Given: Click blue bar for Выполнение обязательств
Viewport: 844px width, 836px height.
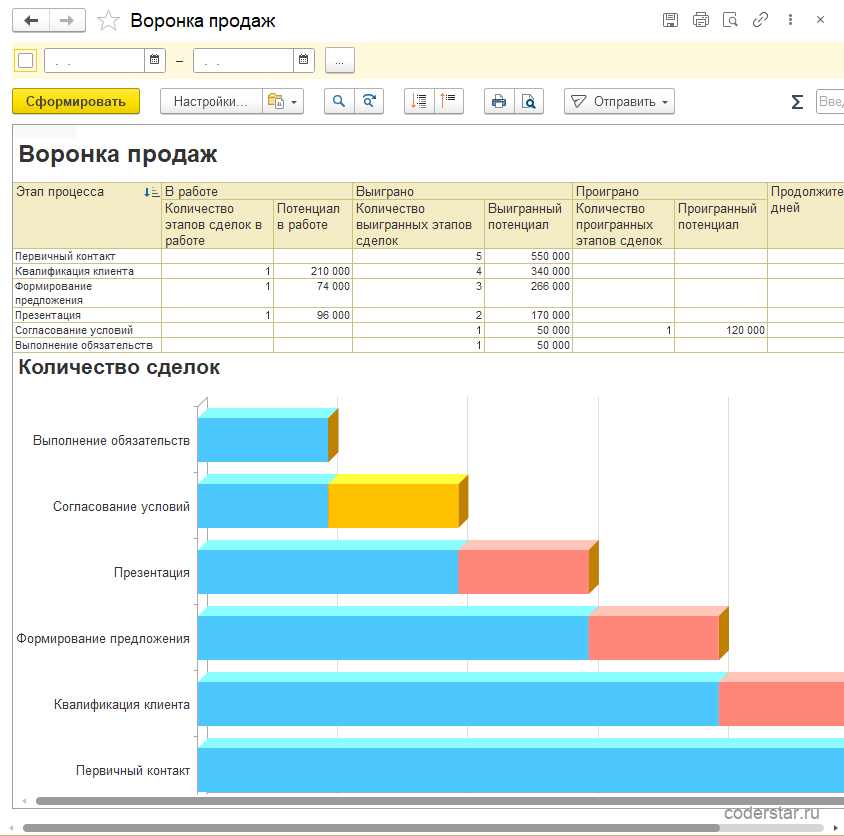Looking at the screenshot, I should pyautogui.click(x=263, y=440).
